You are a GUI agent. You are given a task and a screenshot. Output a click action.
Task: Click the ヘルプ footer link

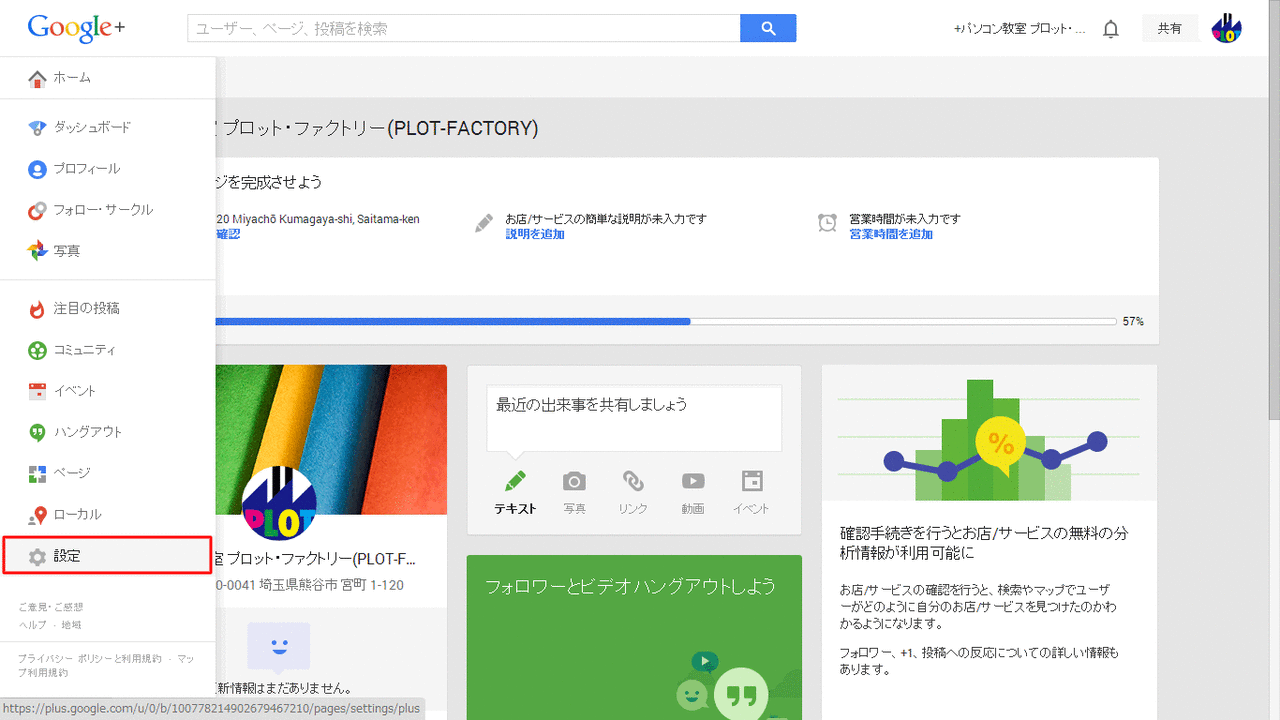pyautogui.click(x=32, y=625)
